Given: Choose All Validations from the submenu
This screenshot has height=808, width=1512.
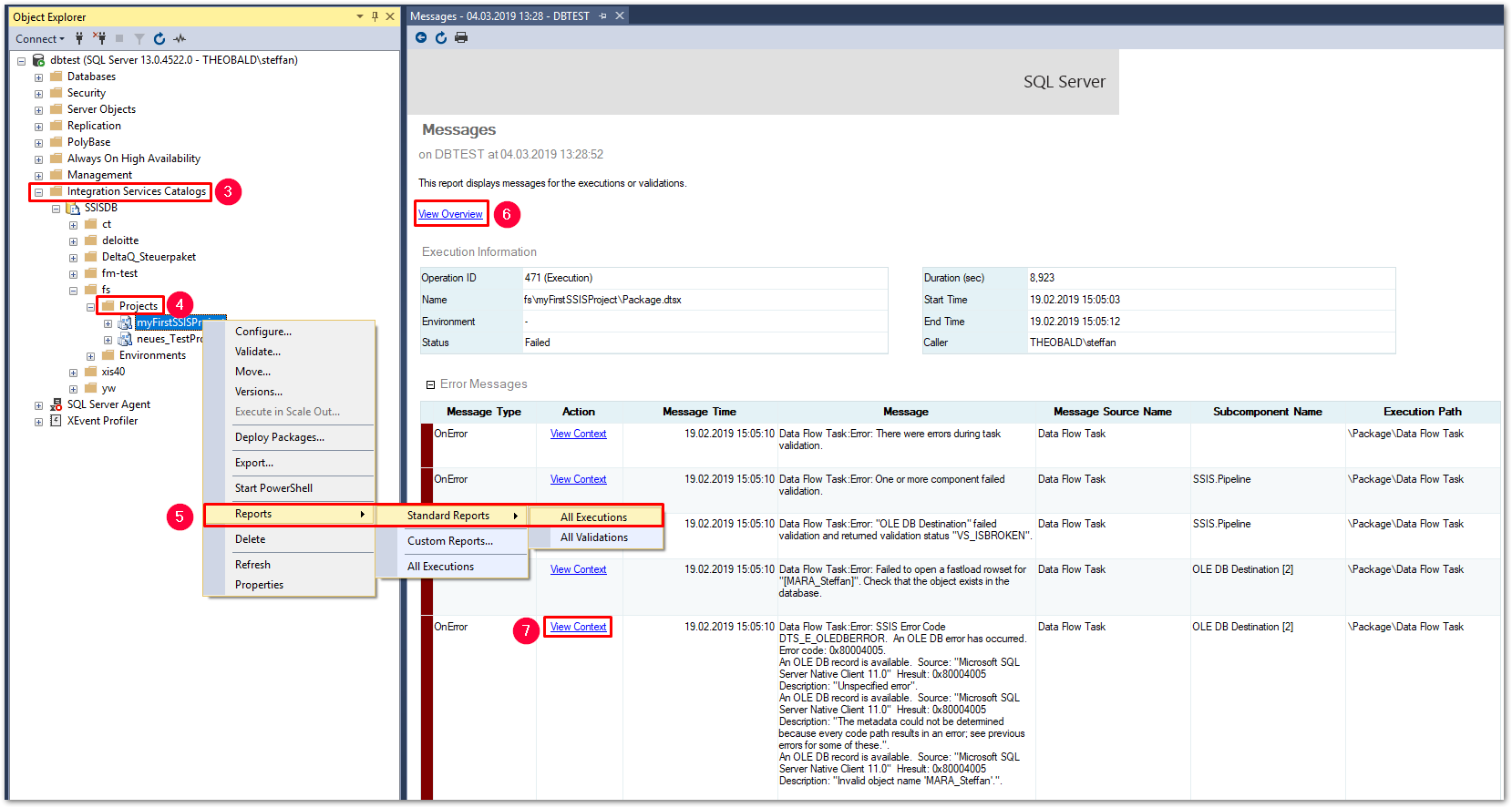Looking at the screenshot, I should pyautogui.click(x=593, y=537).
